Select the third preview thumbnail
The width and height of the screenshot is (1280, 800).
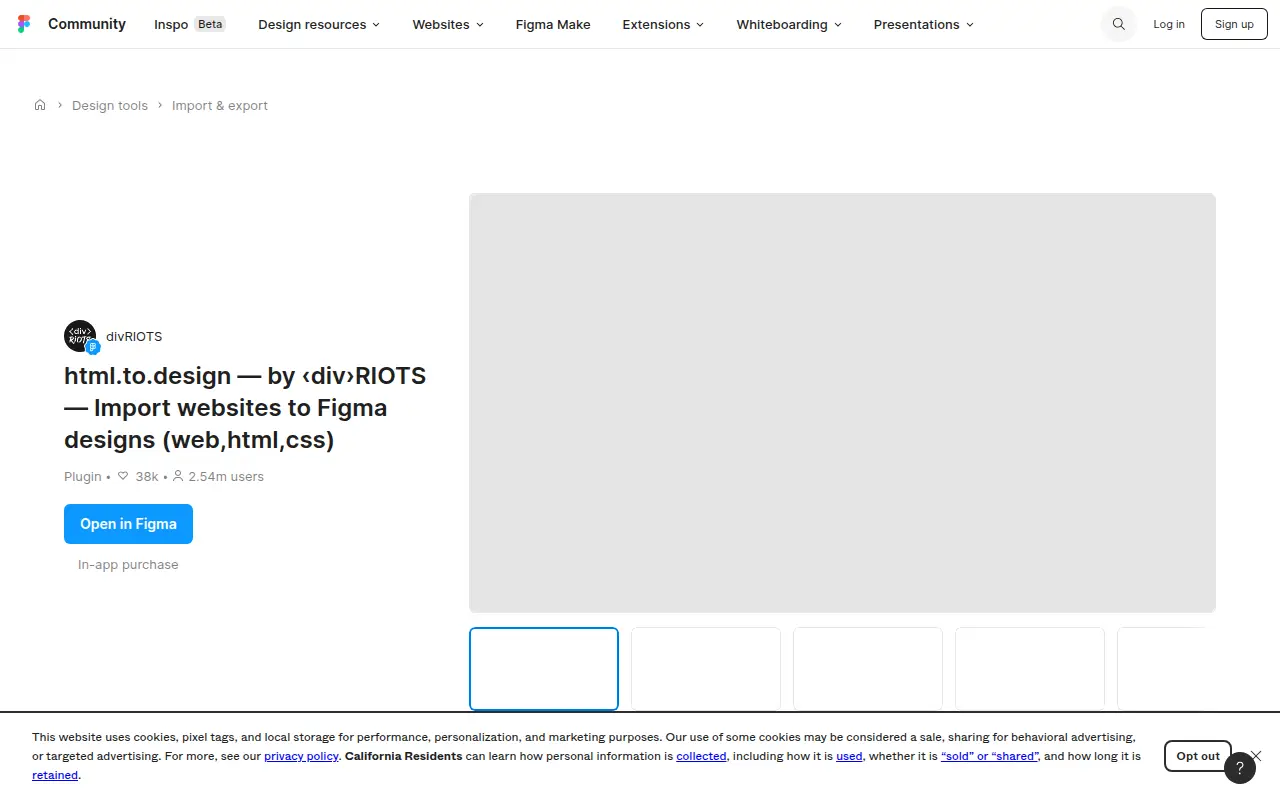point(868,669)
